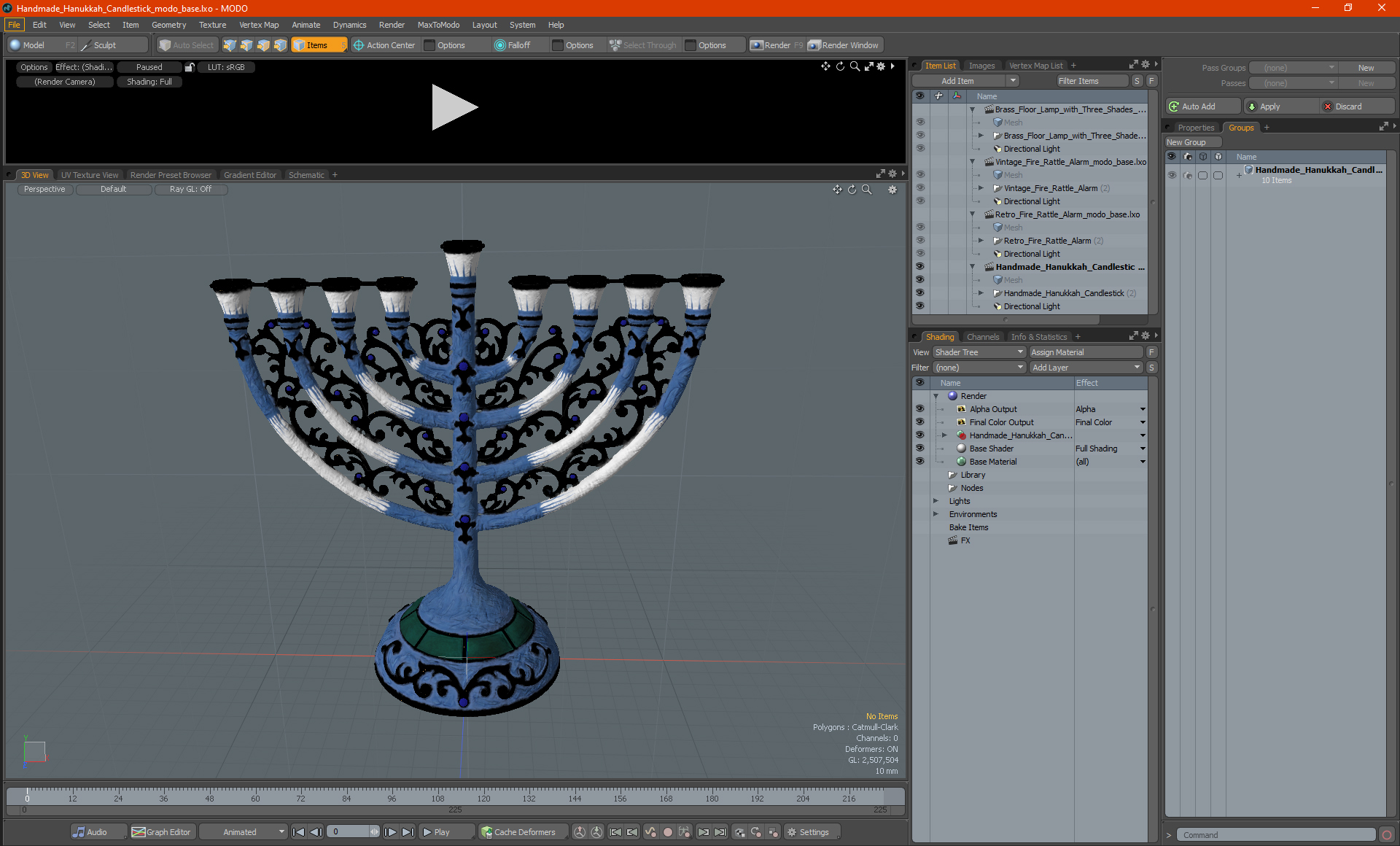
Task: Toggle visibility of Base Shader layer
Action: click(919, 449)
